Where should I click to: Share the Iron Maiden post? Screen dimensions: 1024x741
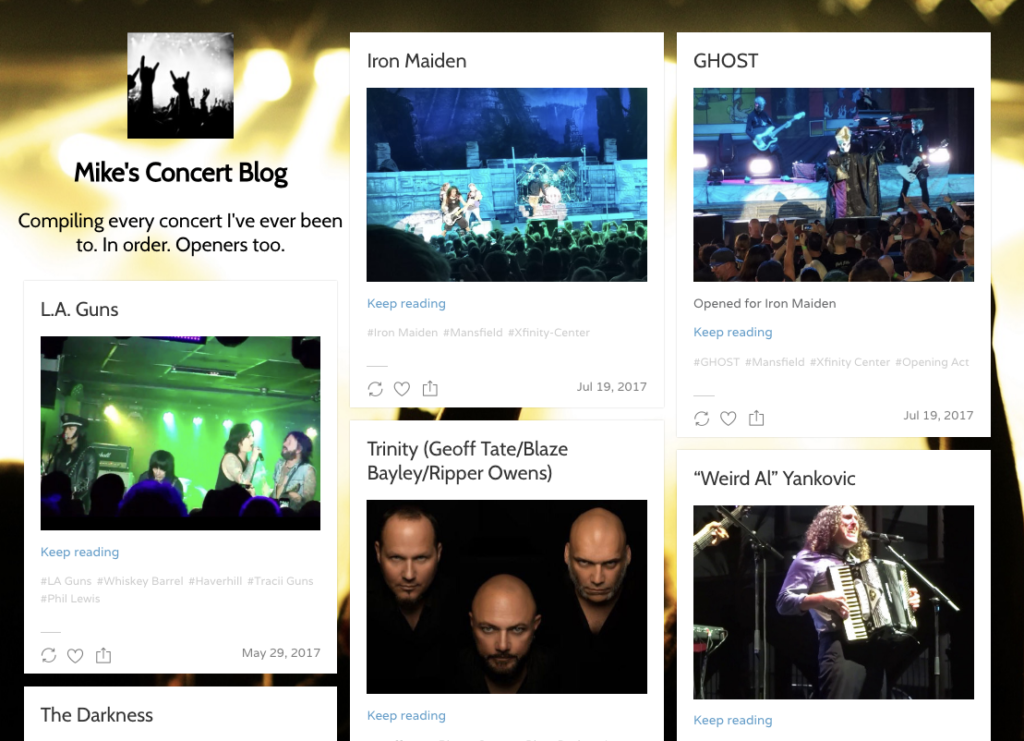coord(430,389)
